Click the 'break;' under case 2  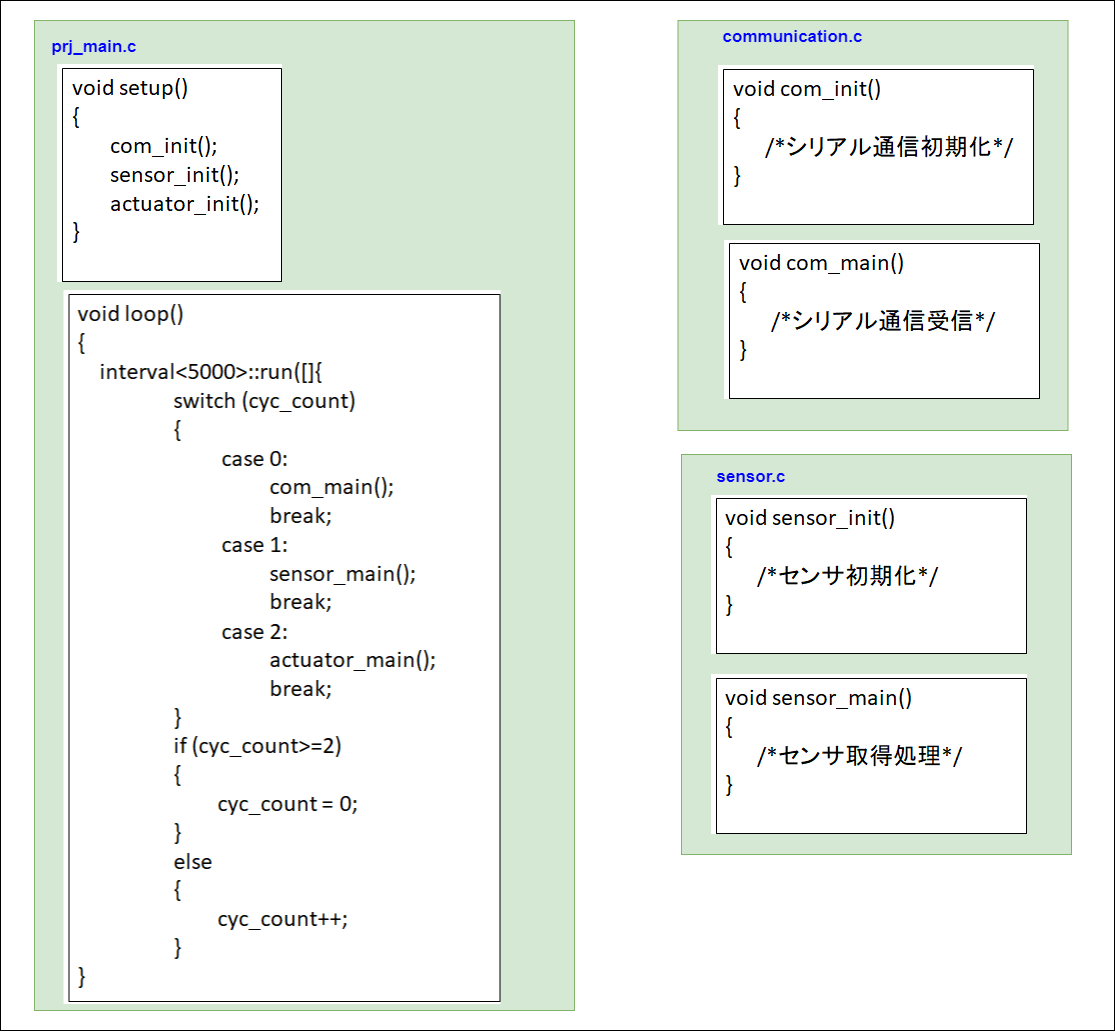(301, 689)
